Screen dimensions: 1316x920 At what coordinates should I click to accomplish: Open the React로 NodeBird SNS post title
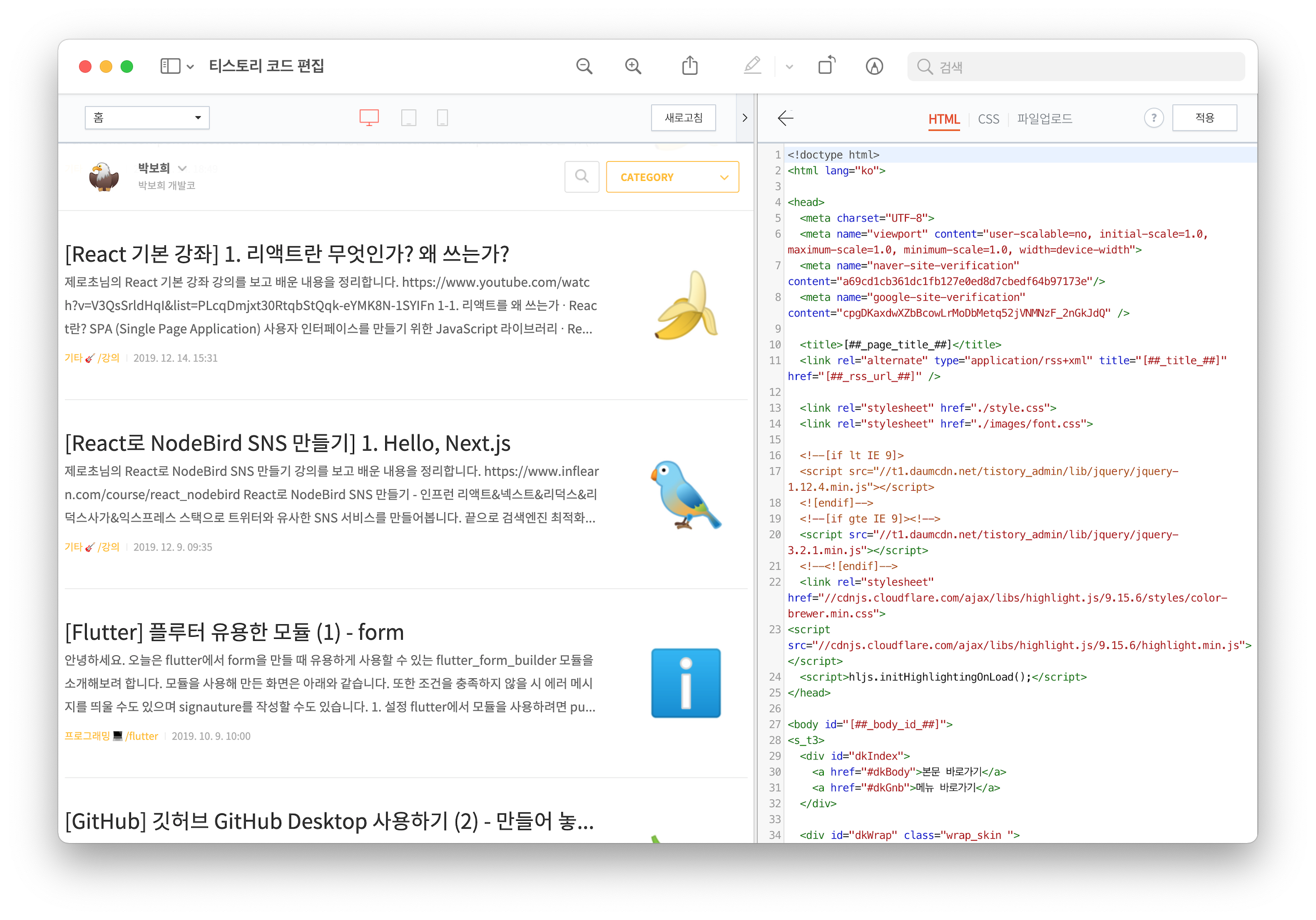pyautogui.click(x=287, y=443)
